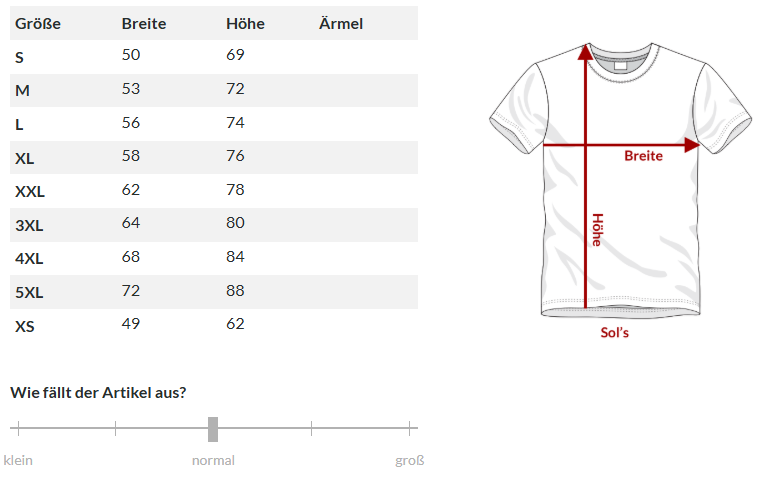The height and width of the screenshot is (478, 760).
Task: Select the XXL size row label
Action: pyautogui.click(x=30, y=191)
